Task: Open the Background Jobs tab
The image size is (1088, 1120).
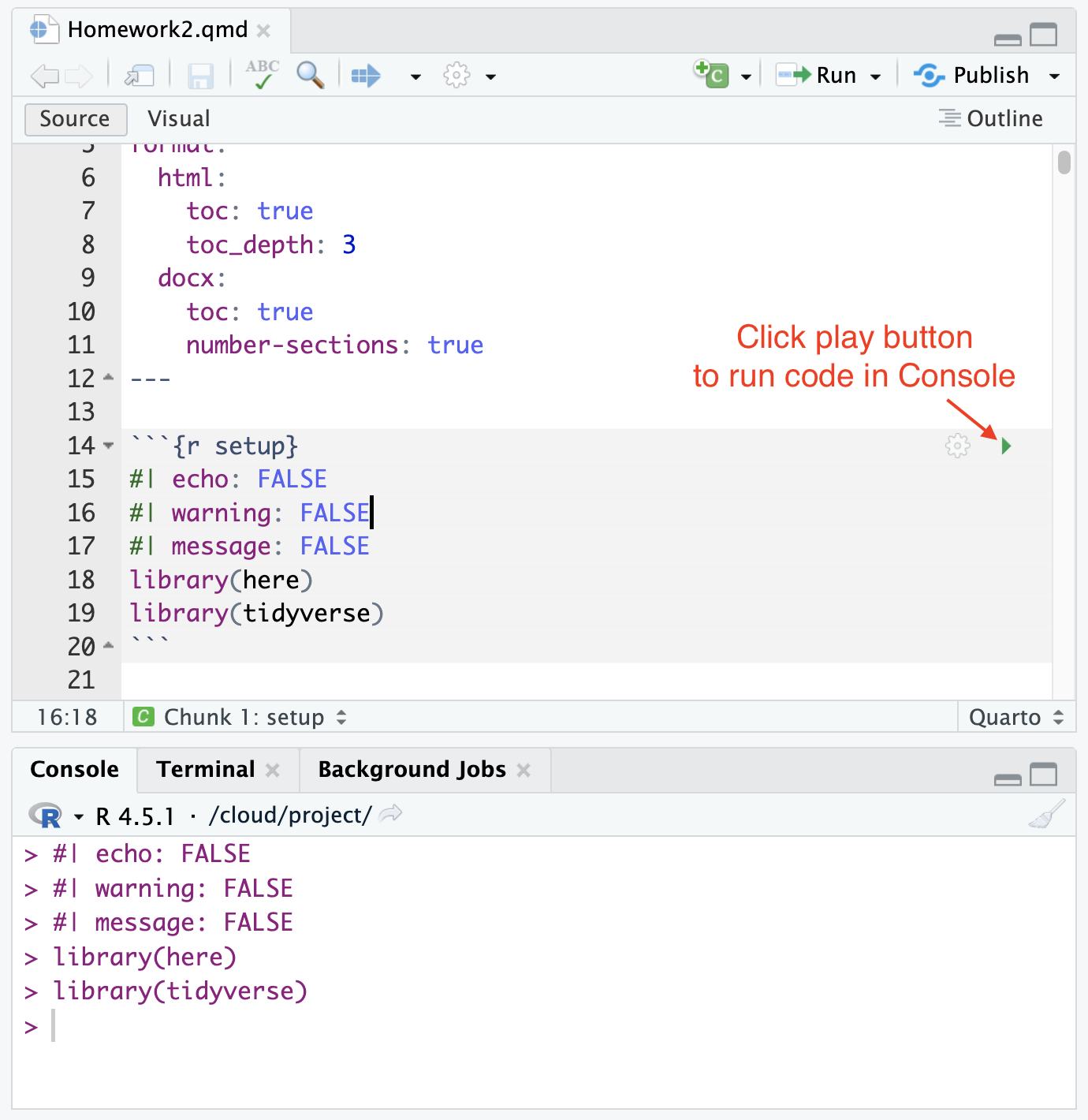Action: (x=412, y=770)
